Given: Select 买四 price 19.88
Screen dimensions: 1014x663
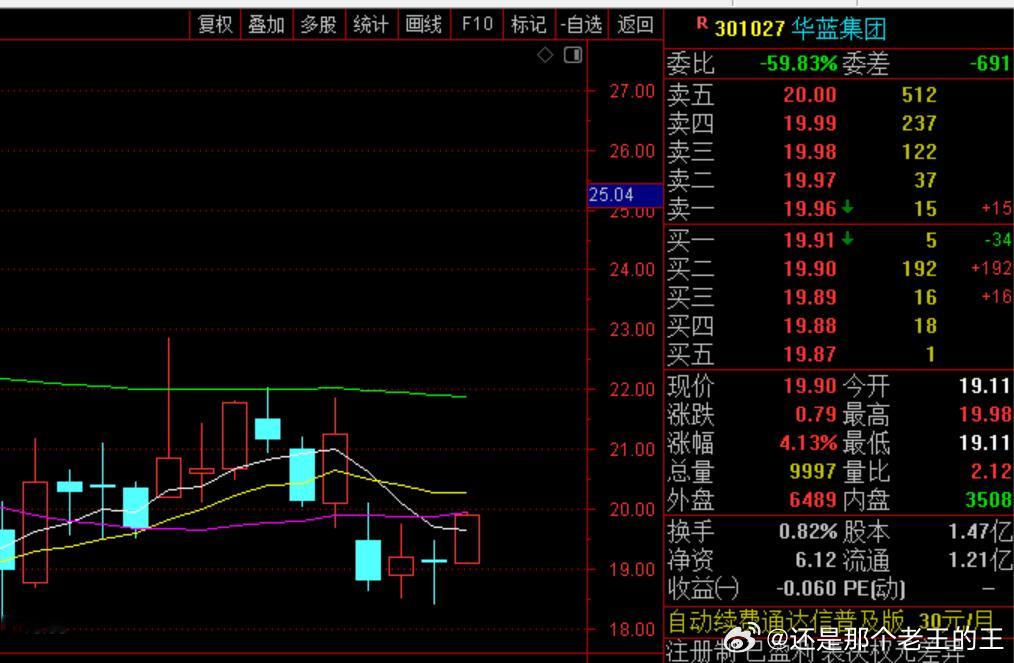Looking at the screenshot, I should tap(810, 326).
